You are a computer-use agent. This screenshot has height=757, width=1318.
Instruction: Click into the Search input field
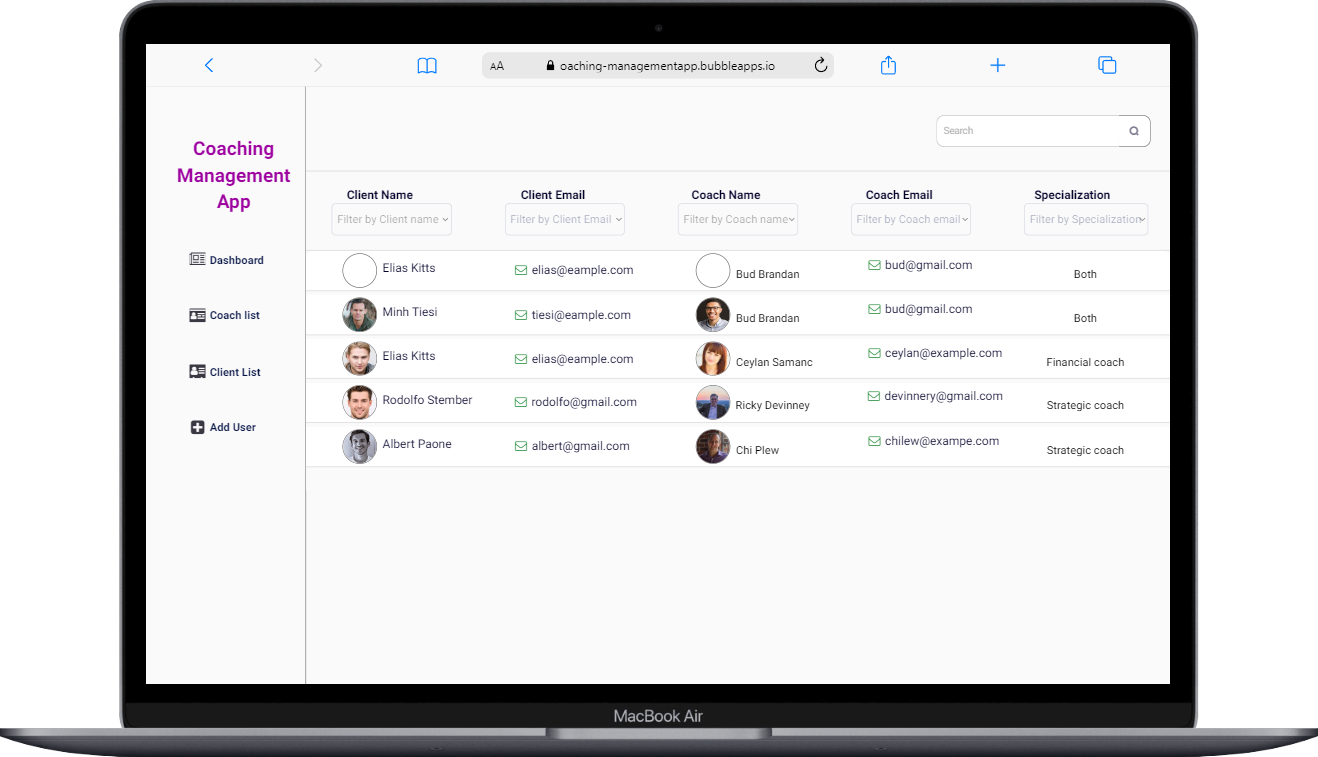click(1026, 131)
